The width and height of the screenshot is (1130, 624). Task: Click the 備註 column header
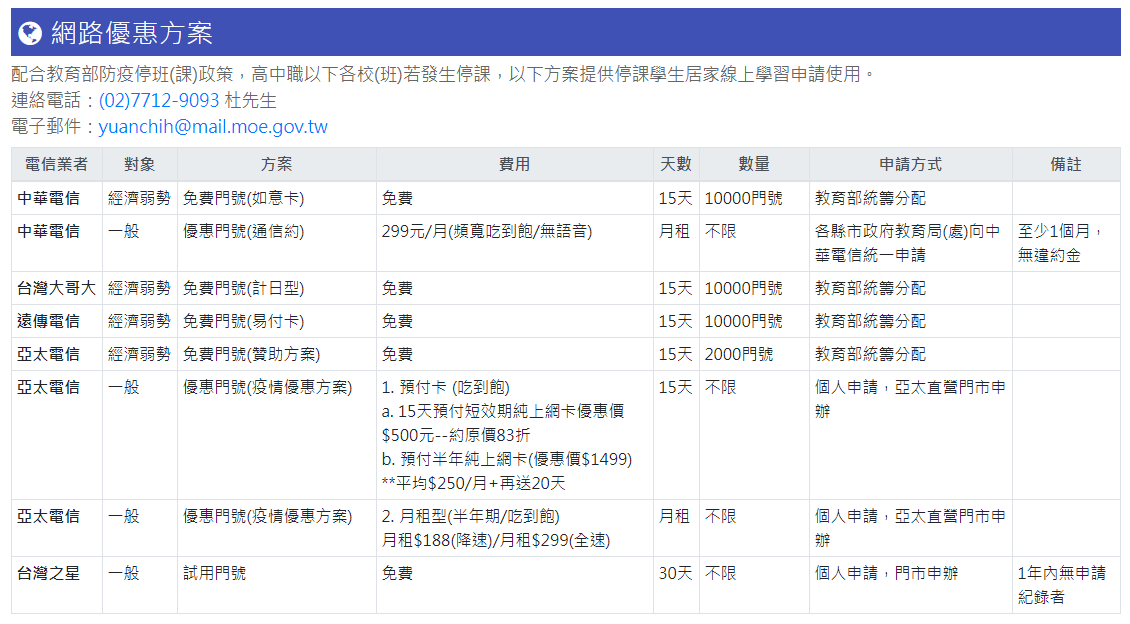pos(1067,164)
